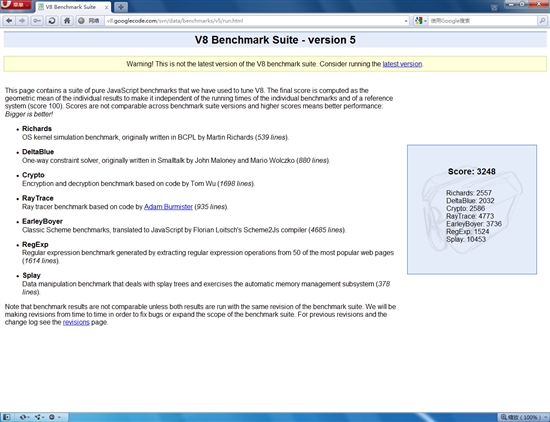Image resolution: width=550 pixels, height=422 pixels.
Task: Open the Opera menu button
Action: click(x=16, y=5)
